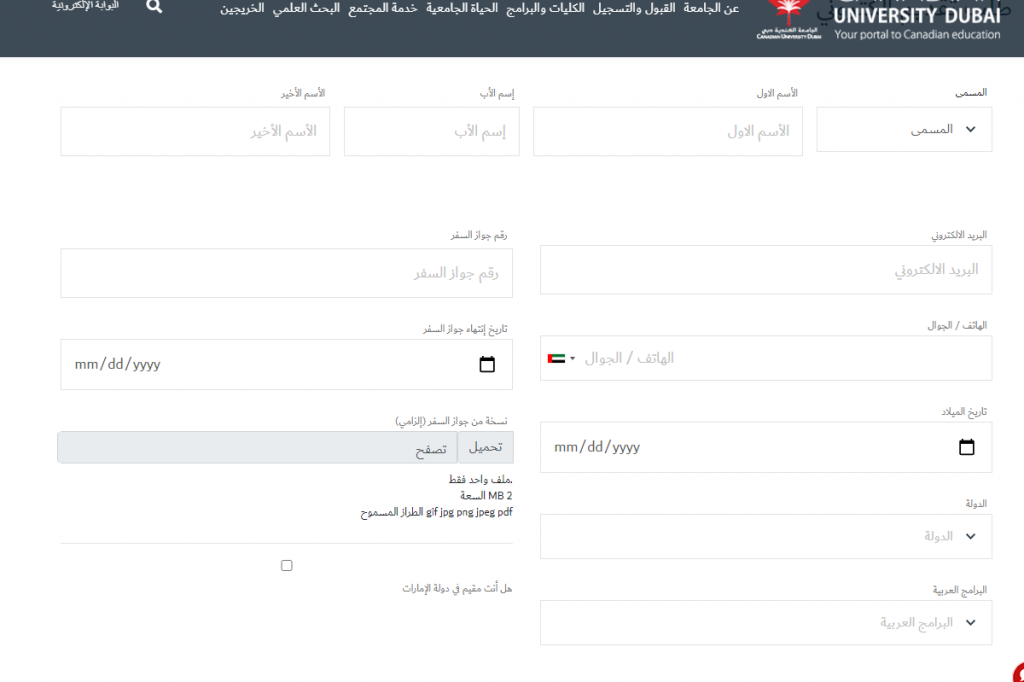1024x682 pixels.
Task: Open the البرامج العربية programs dropdown
Action: 765,622
